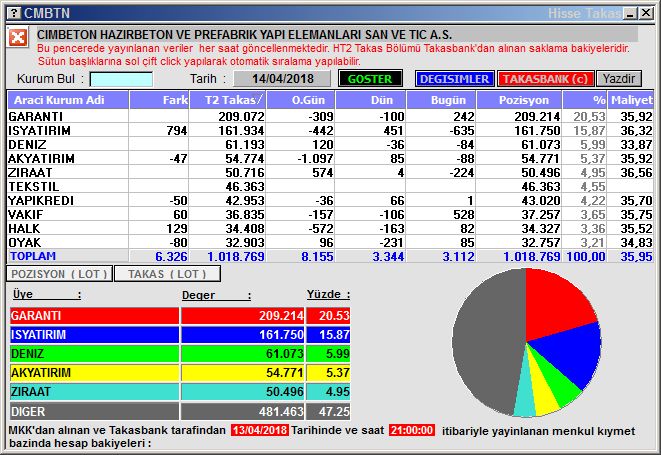This screenshot has width=661, height=455.
Task: Sort by % column header
Action: pyautogui.click(x=585, y=100)
